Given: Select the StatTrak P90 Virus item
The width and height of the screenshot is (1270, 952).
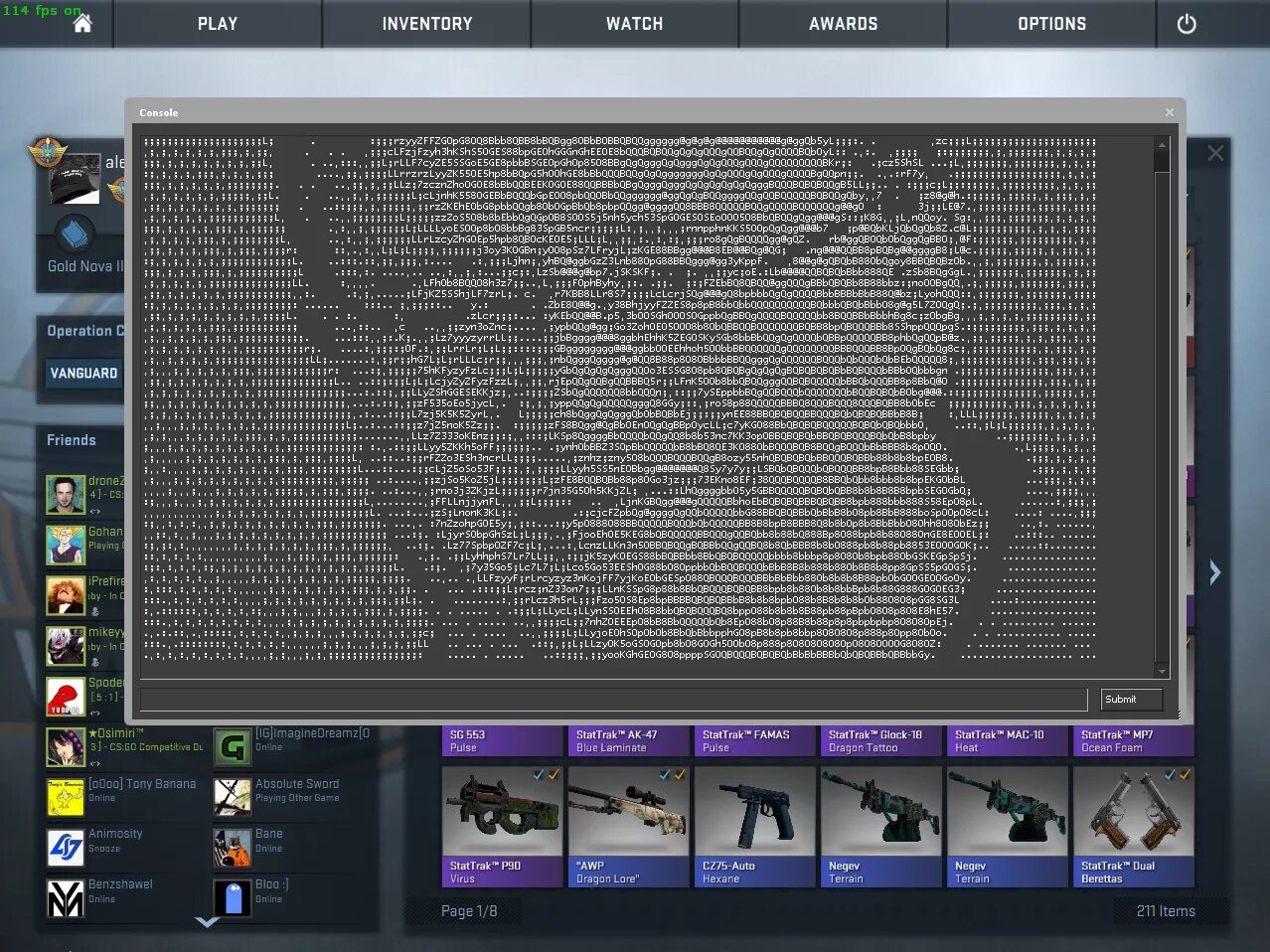Looking at the screenshot, I should [503, 826].
